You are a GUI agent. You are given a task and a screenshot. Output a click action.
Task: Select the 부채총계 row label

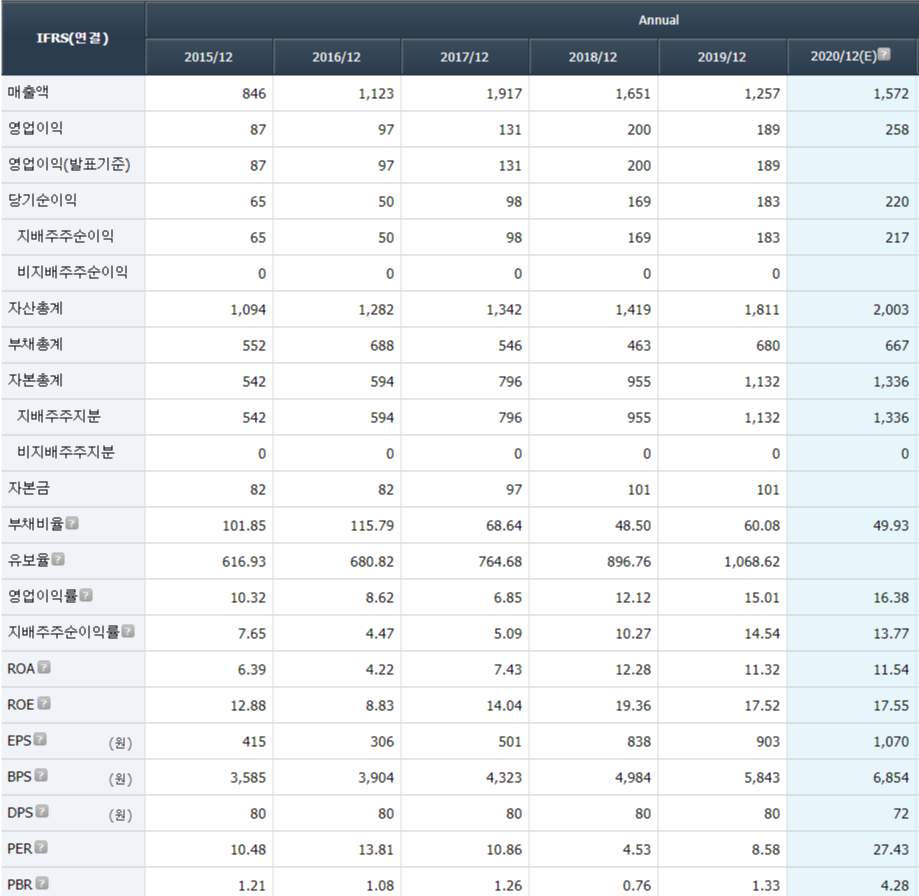(35, 344)
